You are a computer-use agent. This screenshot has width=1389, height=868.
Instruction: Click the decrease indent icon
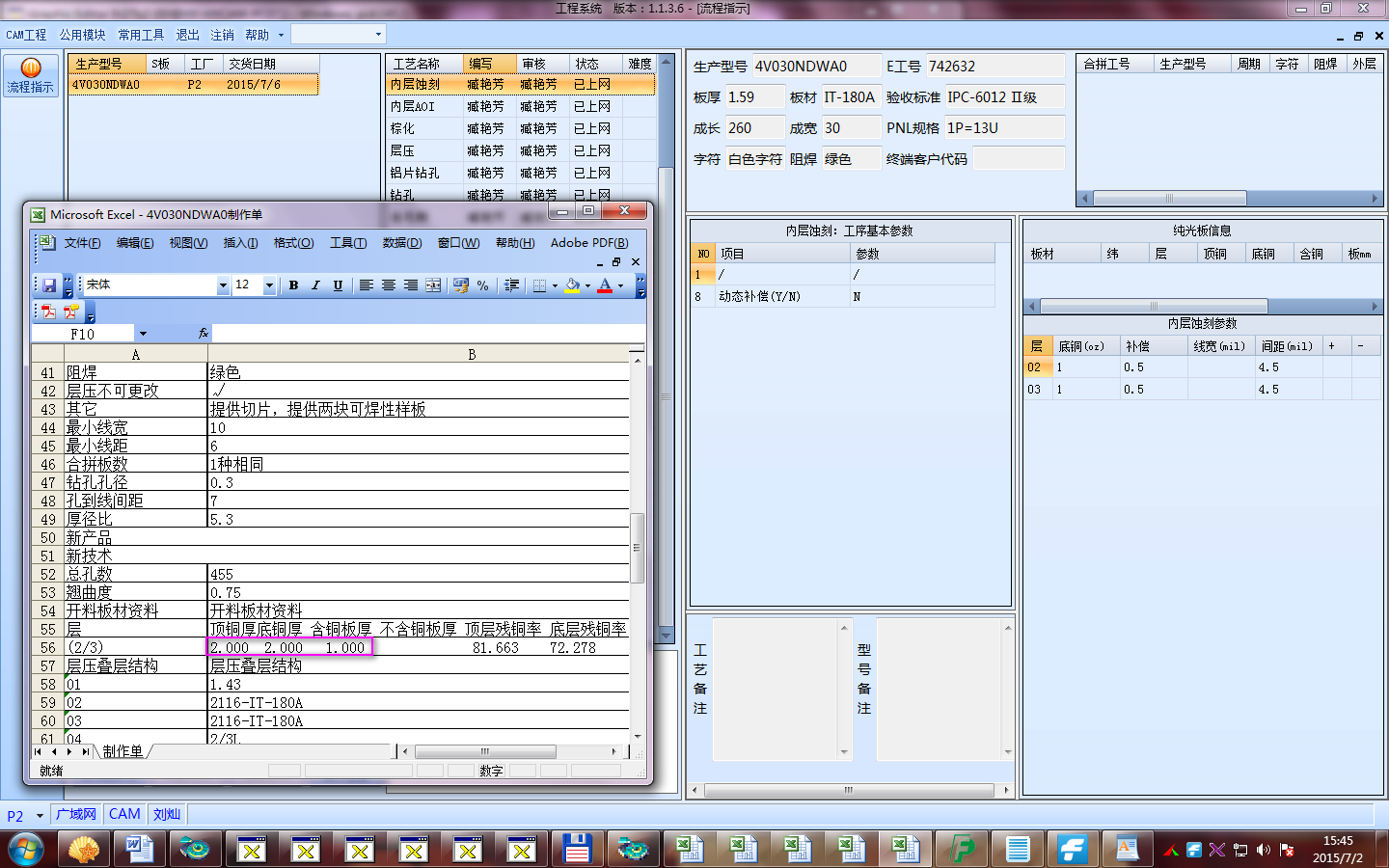[x=512, y=285]
